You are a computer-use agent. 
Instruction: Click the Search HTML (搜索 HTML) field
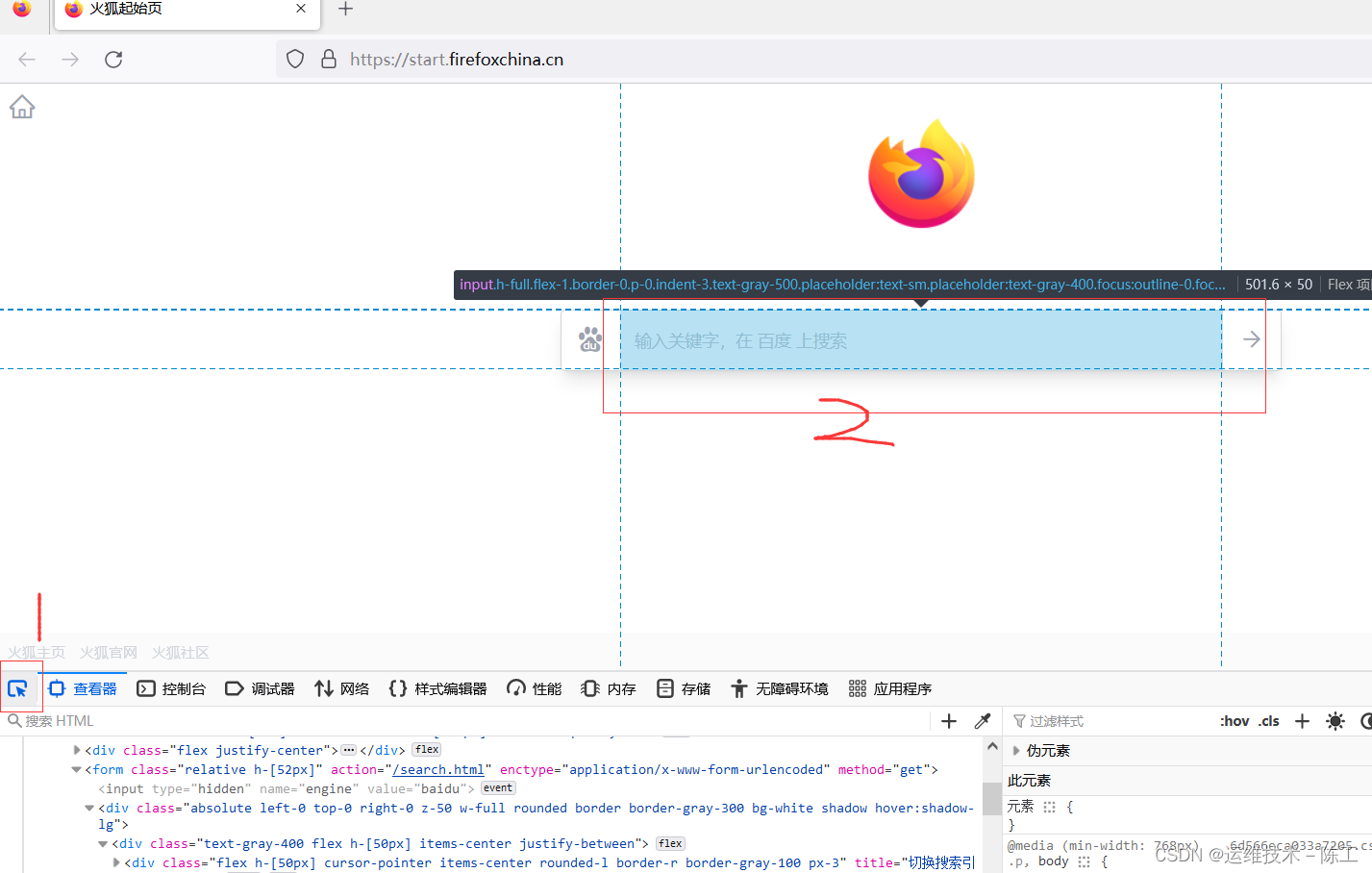click(467, 721)
